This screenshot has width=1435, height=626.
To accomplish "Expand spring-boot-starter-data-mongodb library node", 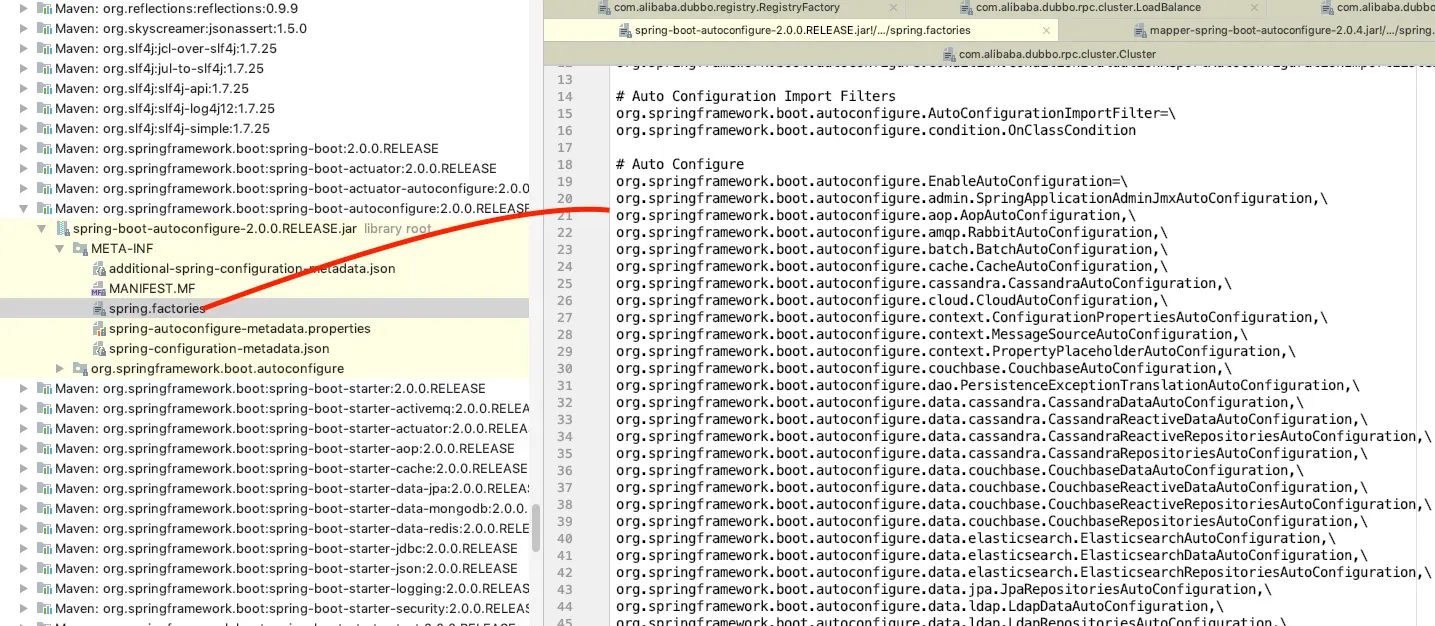I will (x=25, y=508).
